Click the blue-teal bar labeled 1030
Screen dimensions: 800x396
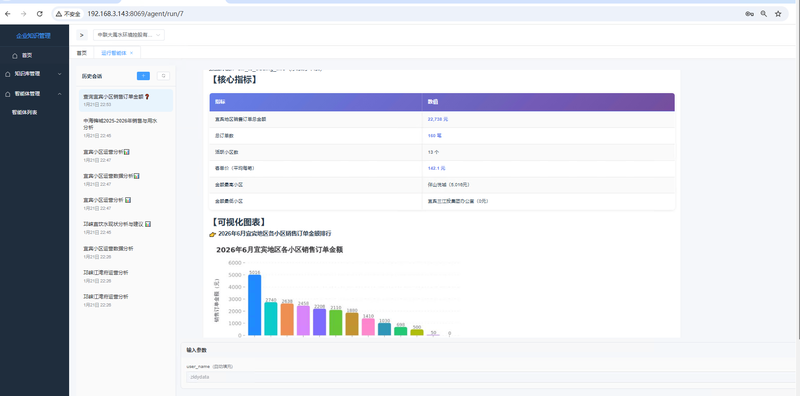[385, 329]
